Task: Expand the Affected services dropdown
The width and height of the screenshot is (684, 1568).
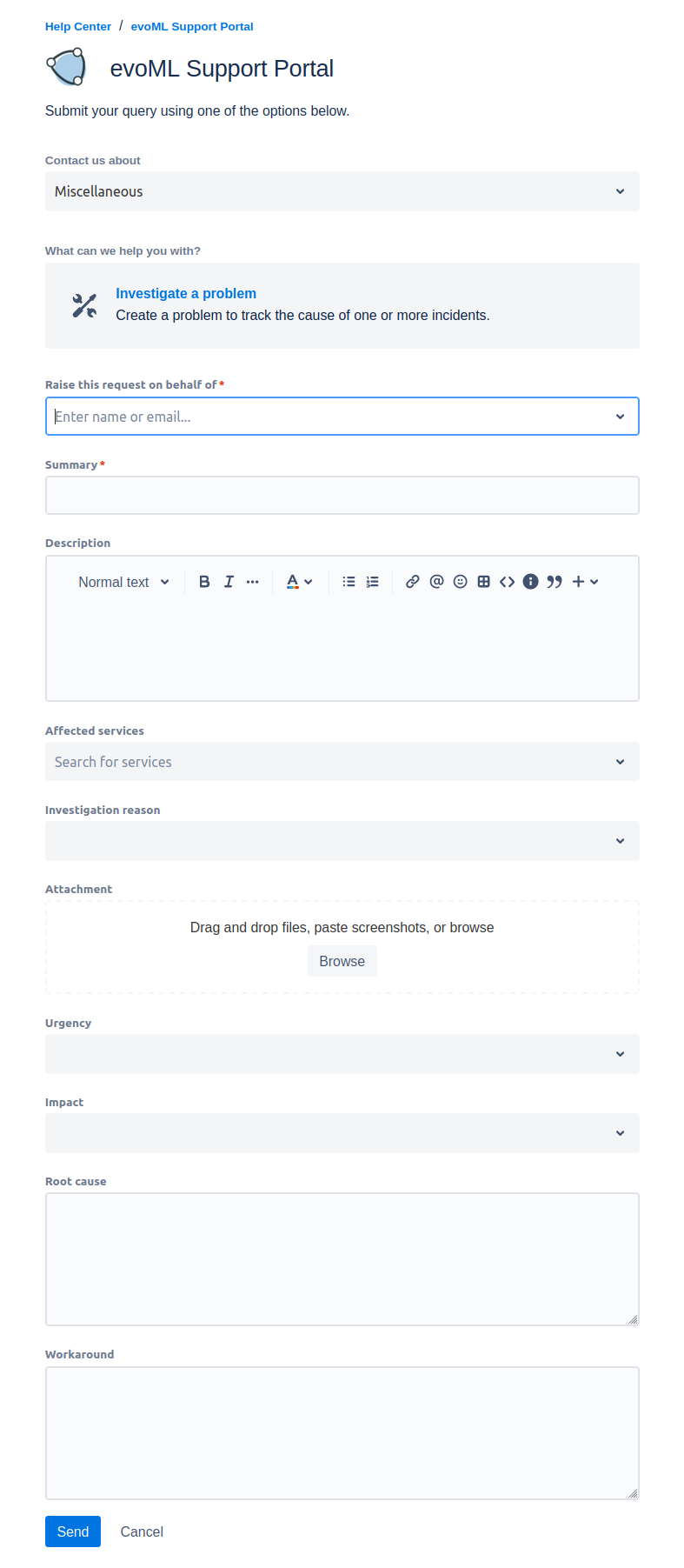Action: (342, 762)
